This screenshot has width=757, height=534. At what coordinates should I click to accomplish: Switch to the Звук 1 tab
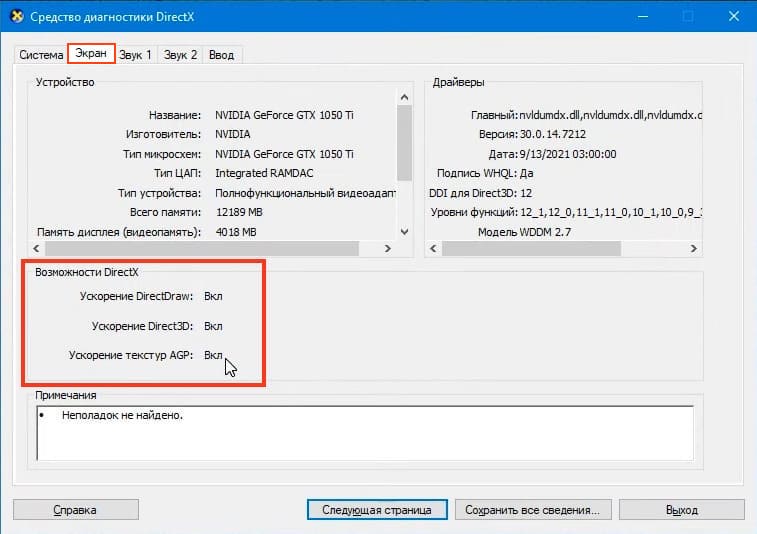pos(135,55)
